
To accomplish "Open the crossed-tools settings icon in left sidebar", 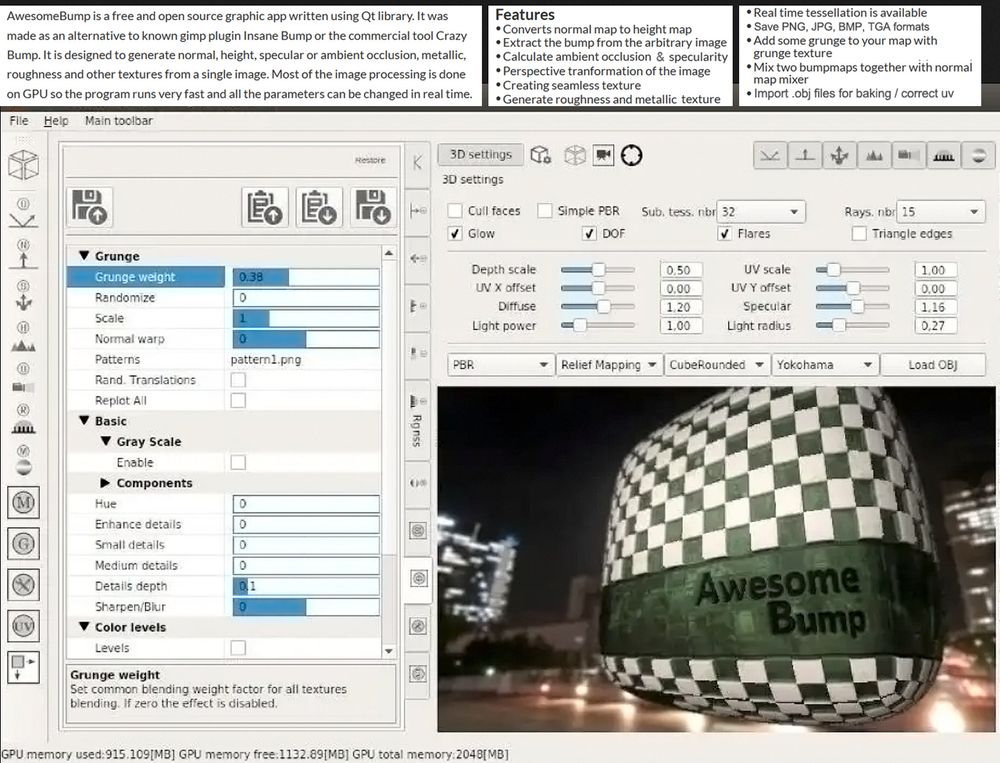I will click(24, 585).
